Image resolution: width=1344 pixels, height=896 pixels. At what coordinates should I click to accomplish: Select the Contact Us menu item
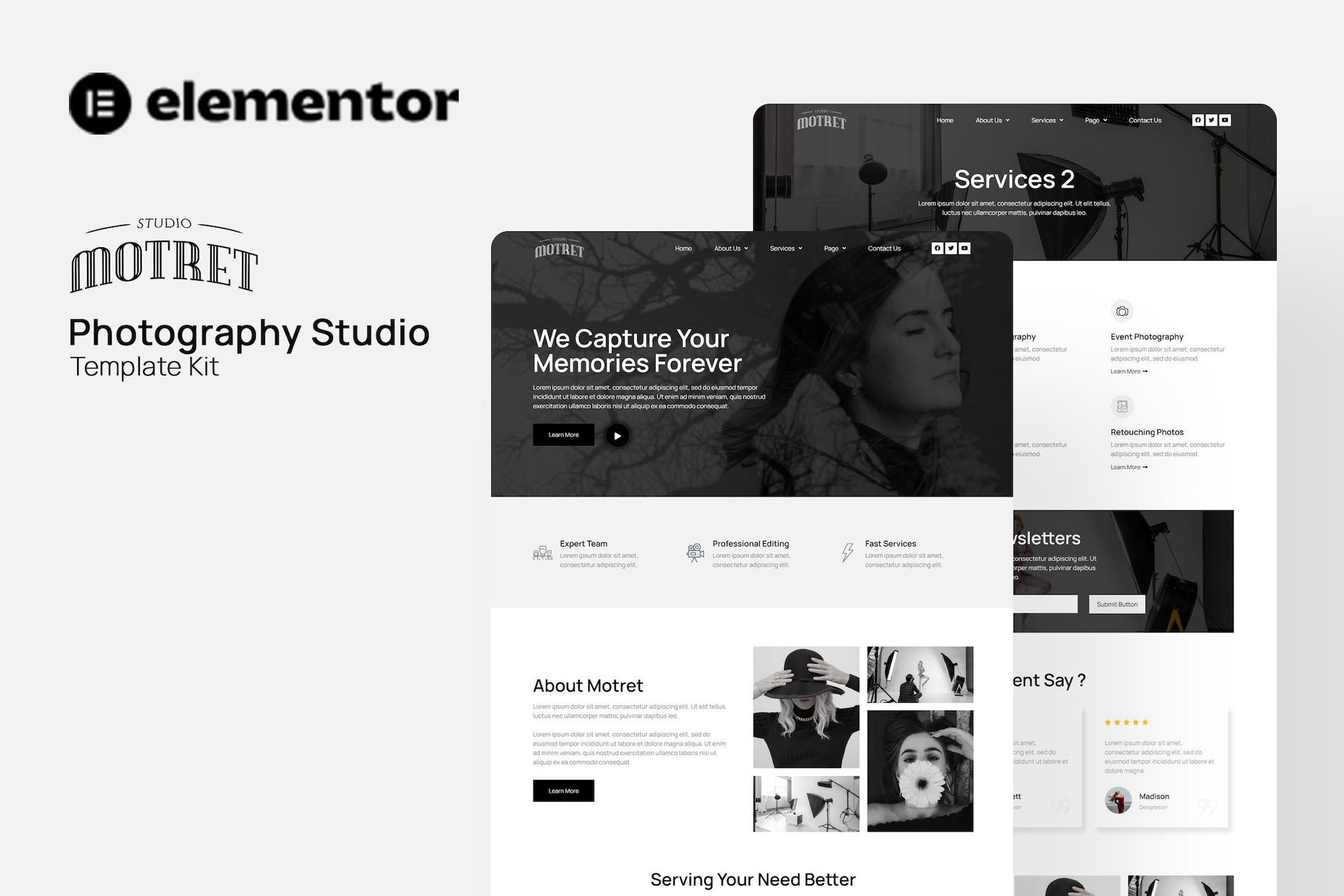tap(883, 249)
